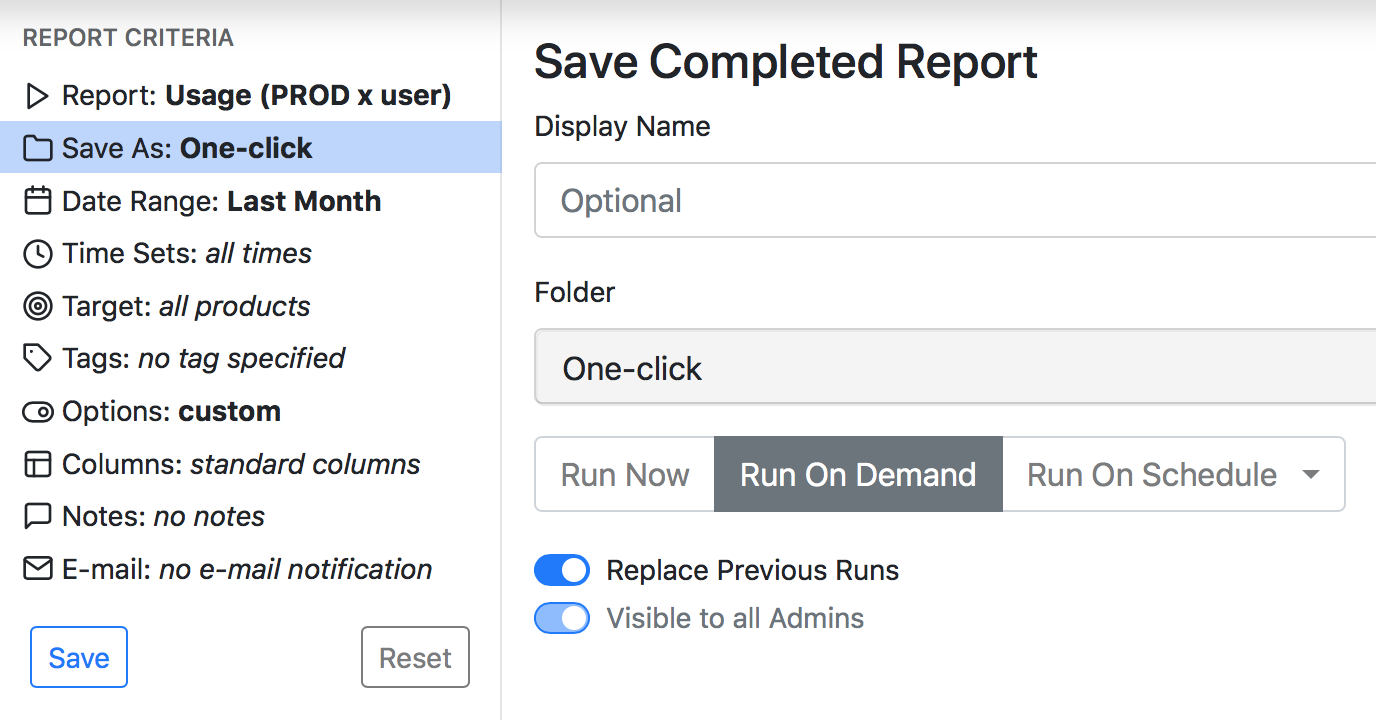This screenshot has height=720, width=1376.
Task: Click the speech bubble icon for Notes
Action: [x=36, y=516]
